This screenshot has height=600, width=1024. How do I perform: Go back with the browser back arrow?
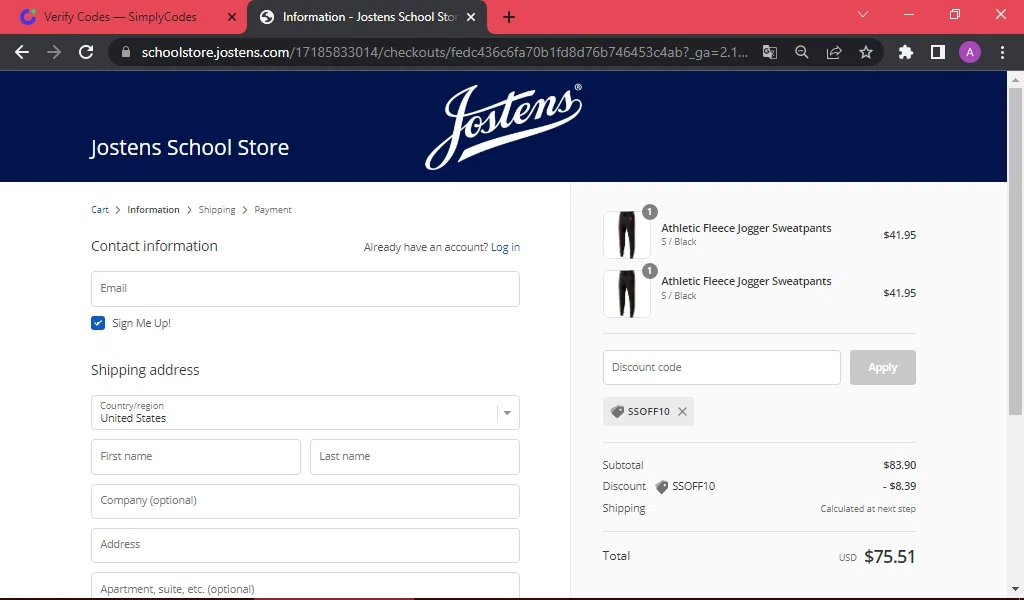click(x=22, y=52)
